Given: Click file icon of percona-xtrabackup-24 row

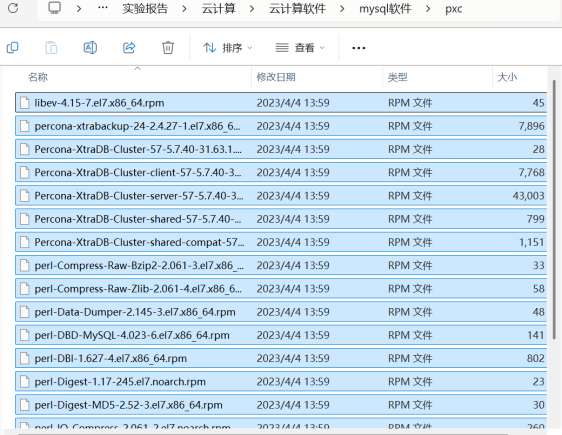Looking at the screenshot, I should [25, 126].
